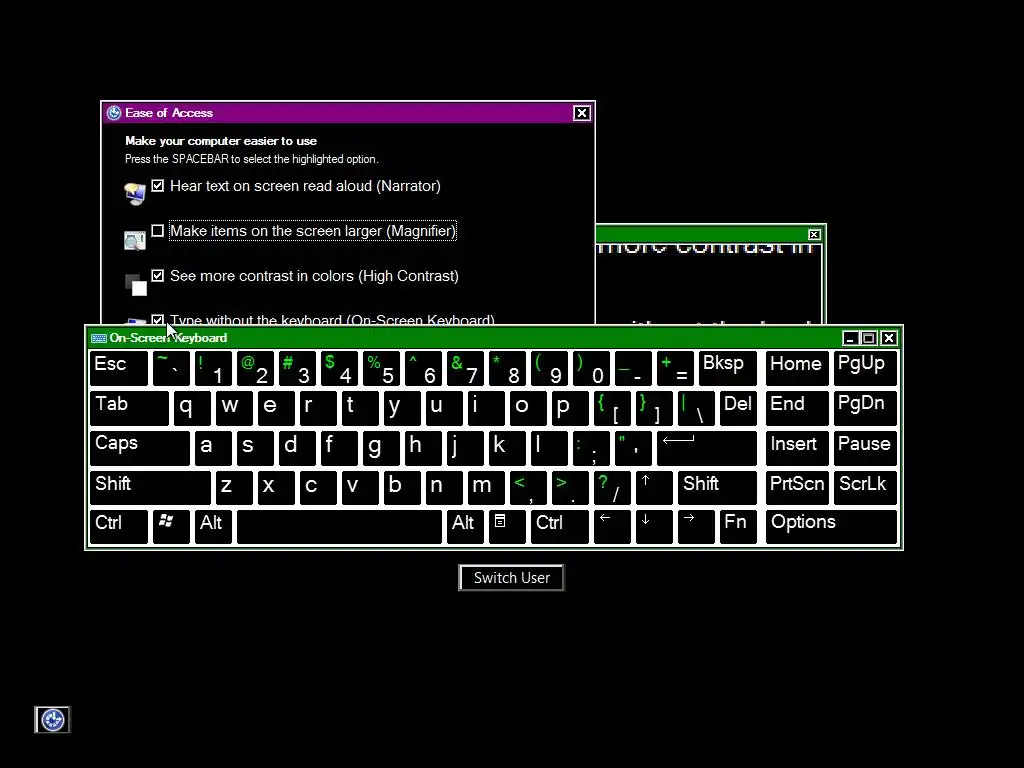
Task: Click the Tab key
Action: (129, 408)
